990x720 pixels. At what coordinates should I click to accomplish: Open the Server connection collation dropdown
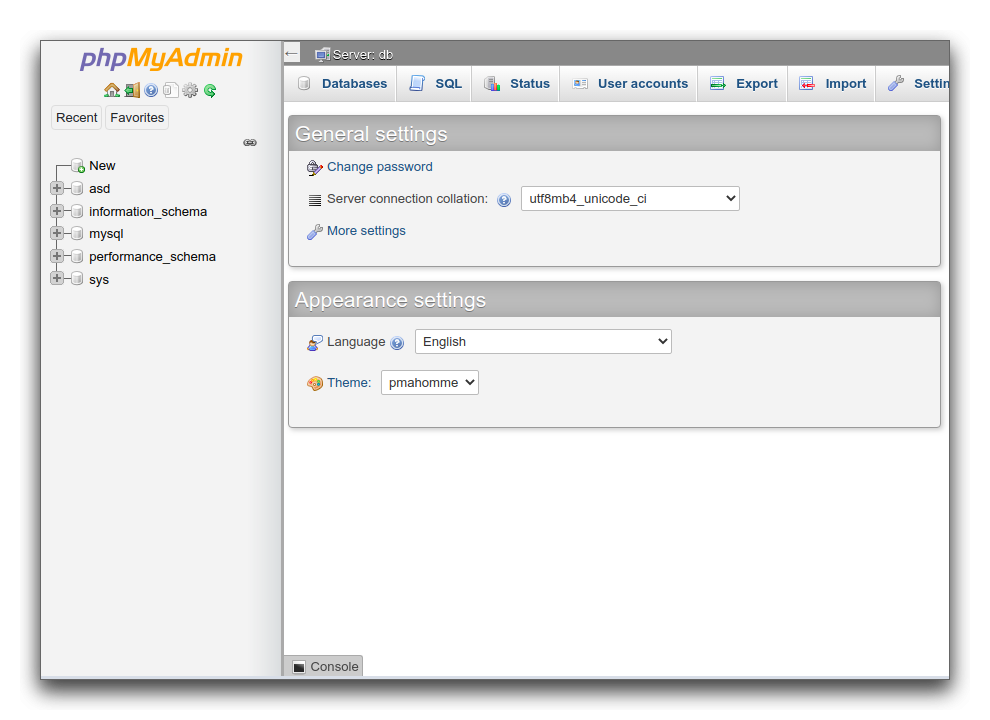pos(630,198)
